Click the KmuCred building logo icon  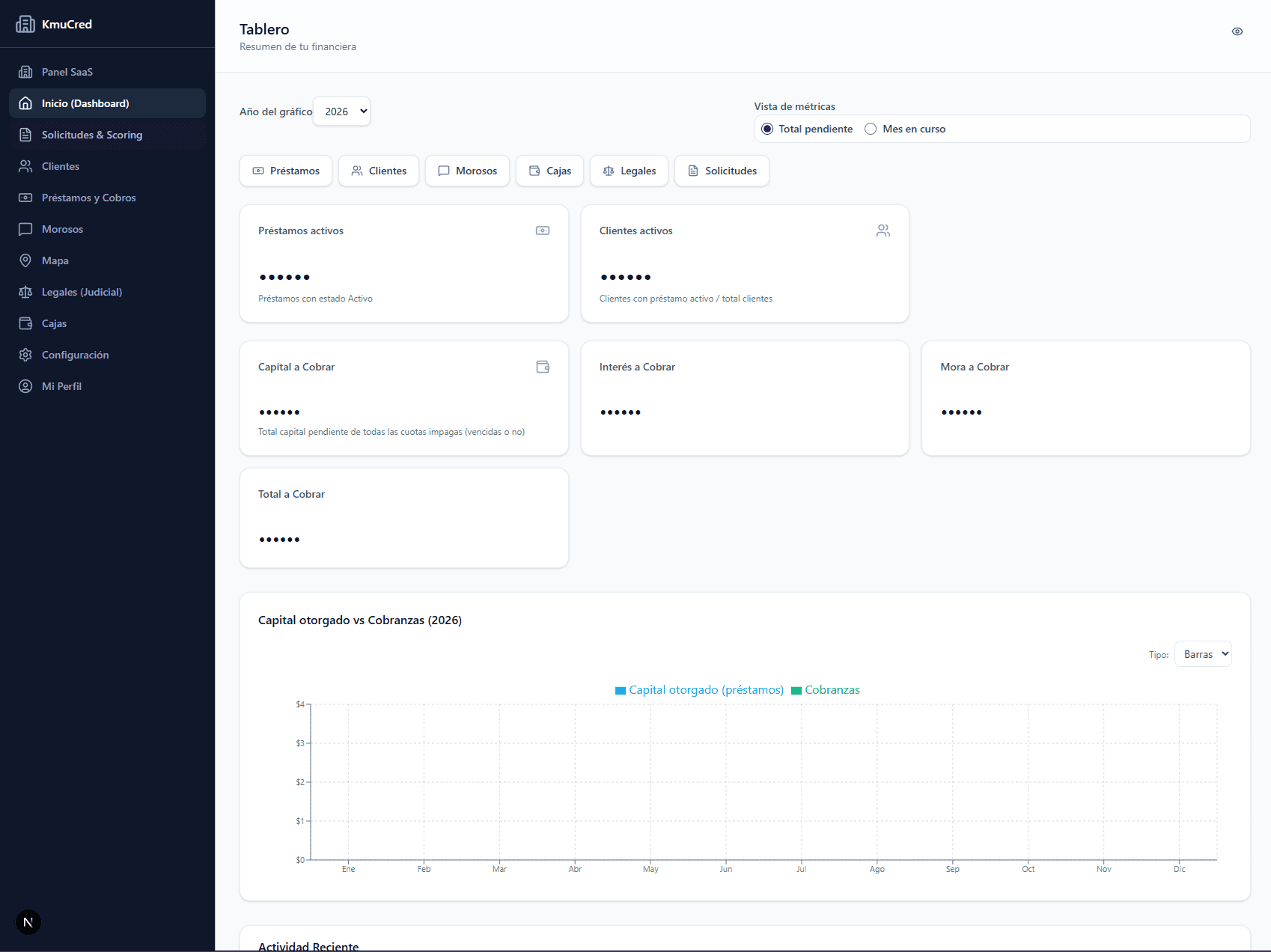(x=25, y=24)
